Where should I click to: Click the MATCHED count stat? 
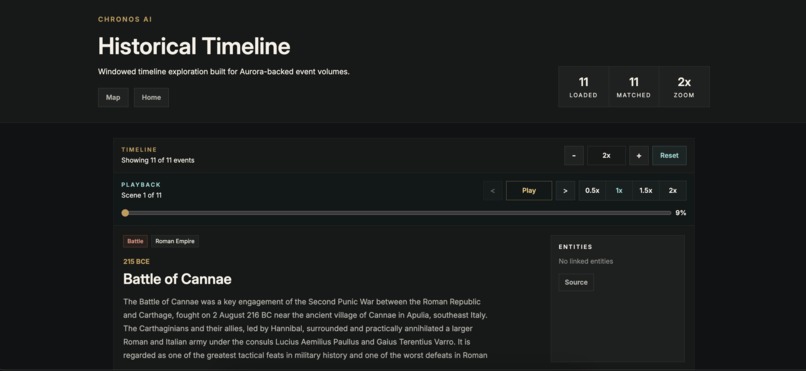pyautogui.click(x=633, y=87)
